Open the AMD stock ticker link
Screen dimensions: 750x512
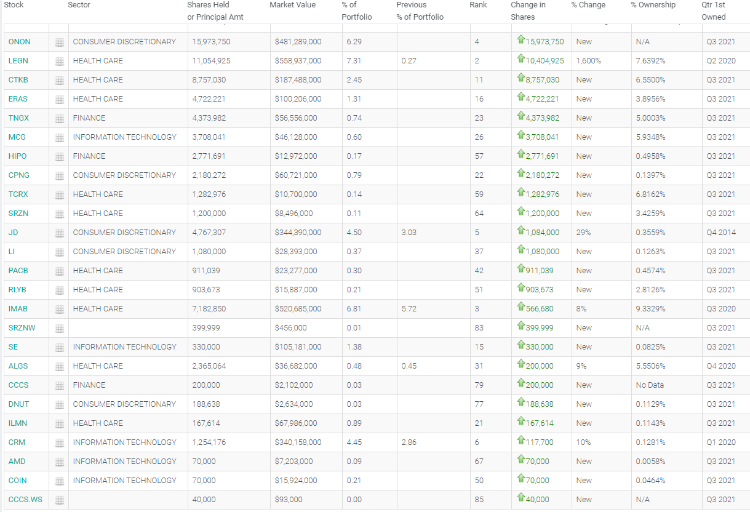point(17,461)
